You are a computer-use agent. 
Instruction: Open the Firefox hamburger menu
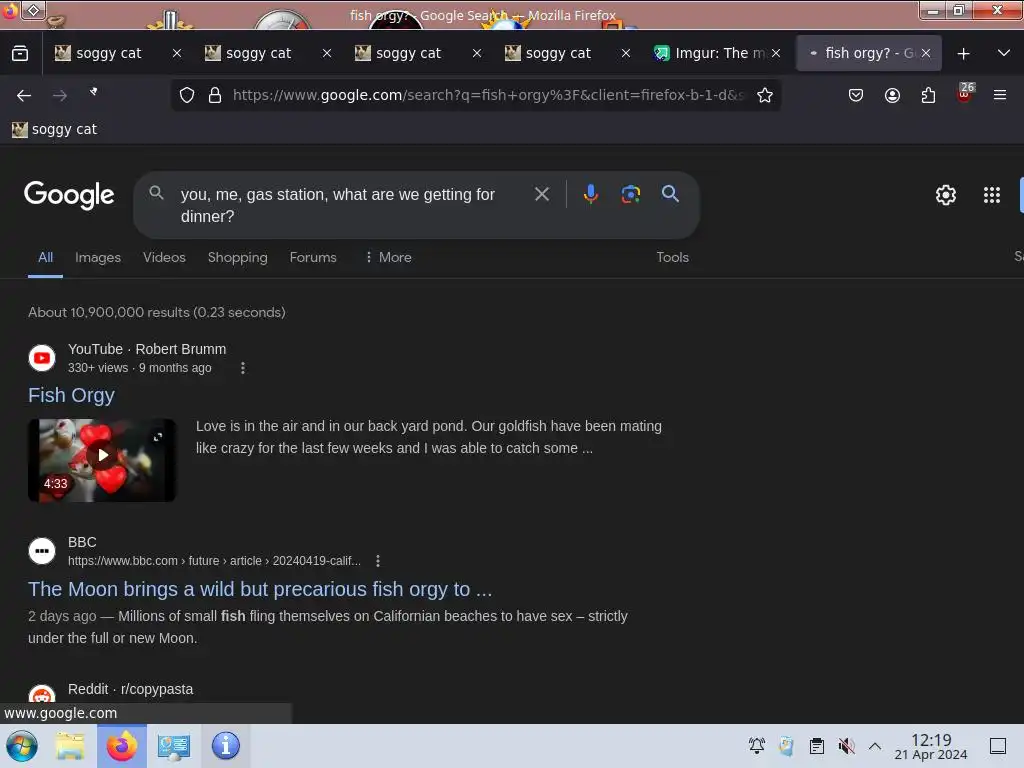pyautogui.click(x=1000, y=95)
